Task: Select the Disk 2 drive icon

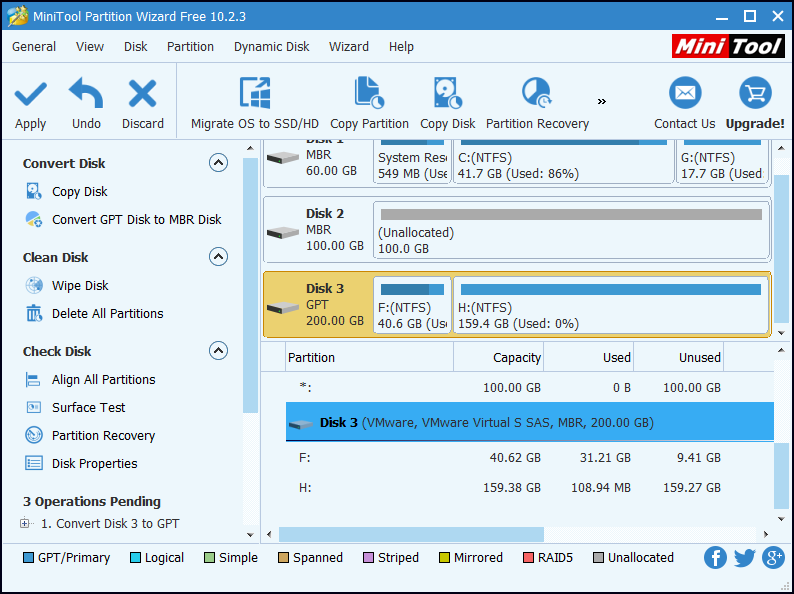Action: [x=283, y=233]
